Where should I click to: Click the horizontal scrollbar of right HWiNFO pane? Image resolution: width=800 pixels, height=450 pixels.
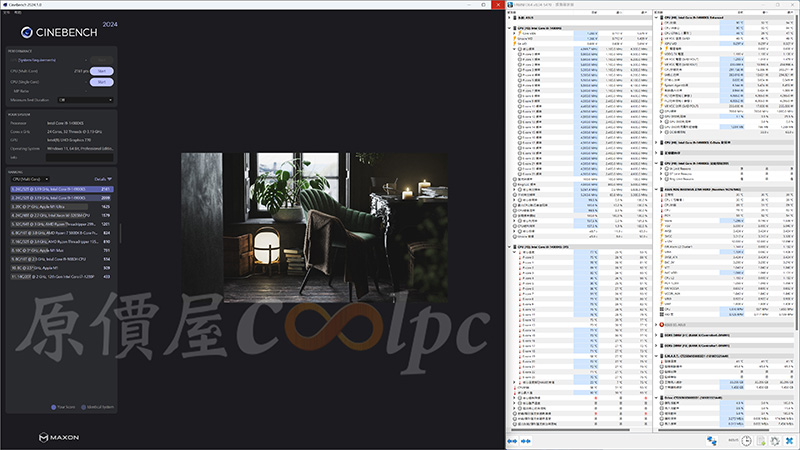coord(714,430)
